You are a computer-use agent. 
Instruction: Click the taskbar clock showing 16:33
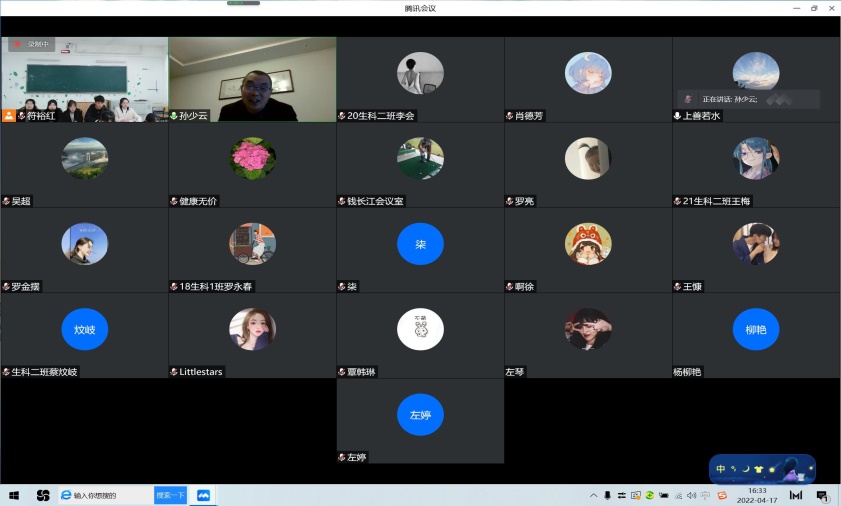[x=758, y=495]
